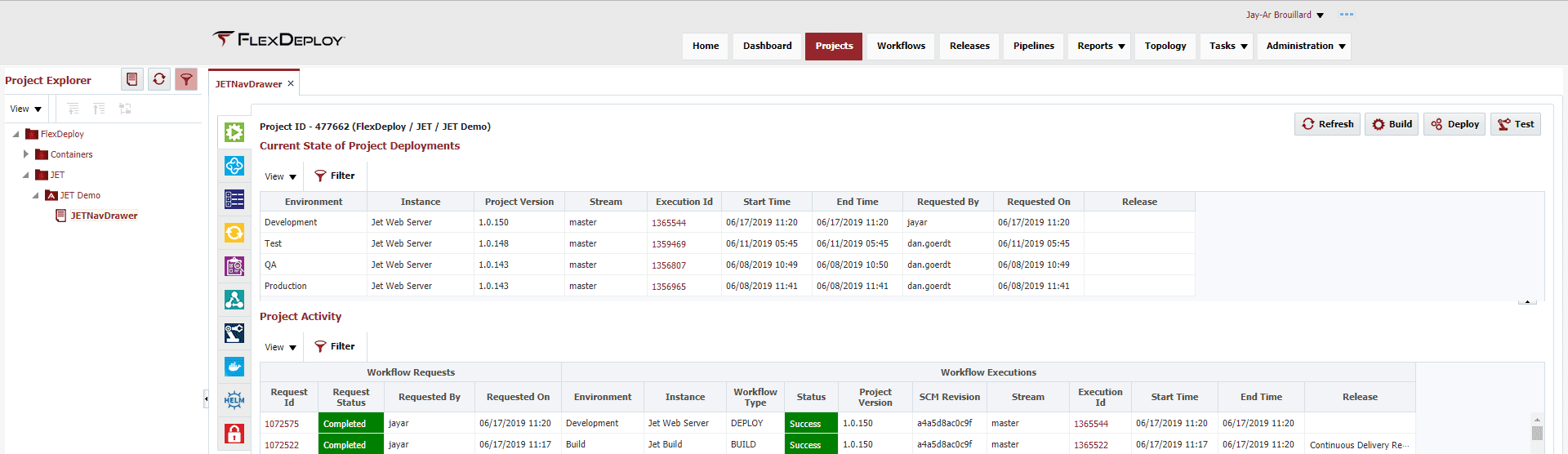This screenshot has height=454, width=1568.
Task: Open the robot arm automation side tab
Action: (x=234, y=333)
